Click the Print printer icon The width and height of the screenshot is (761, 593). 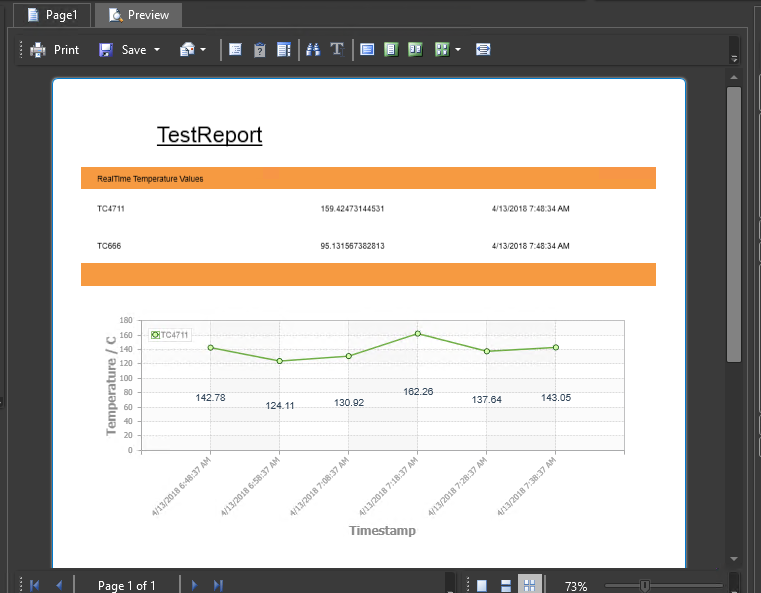point(37,49)
